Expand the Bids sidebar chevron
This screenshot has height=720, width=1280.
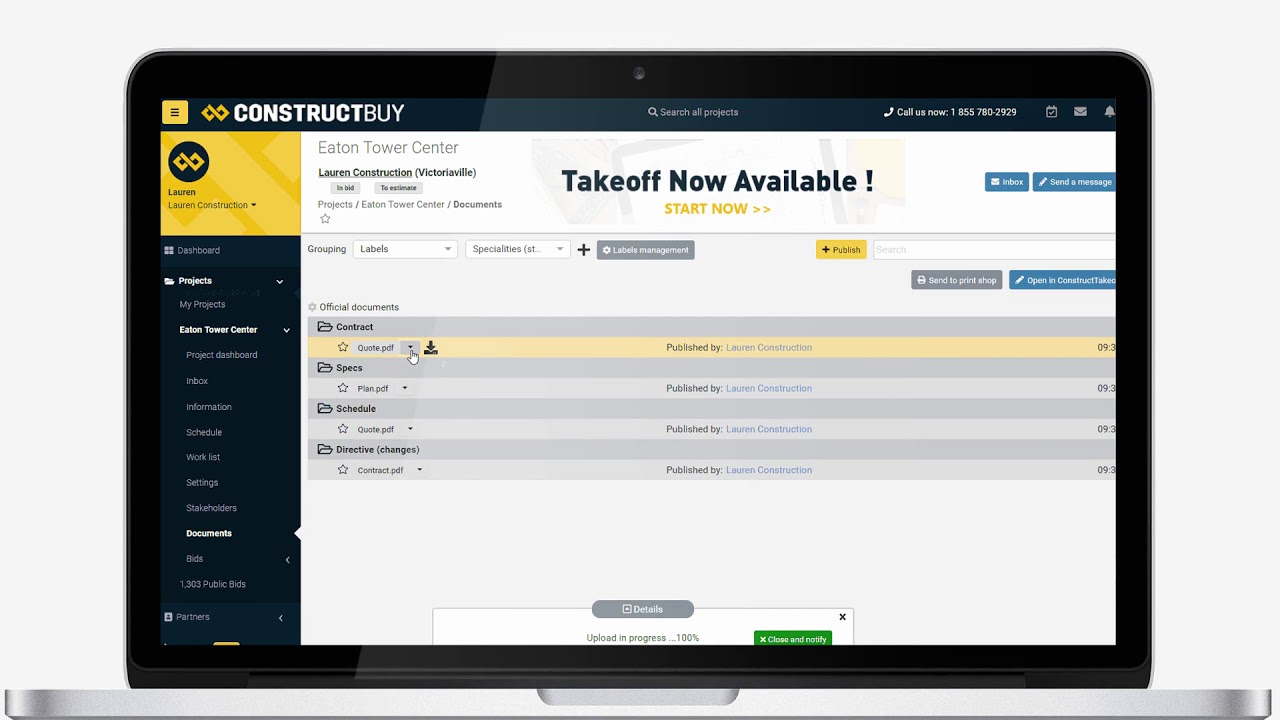288,560
